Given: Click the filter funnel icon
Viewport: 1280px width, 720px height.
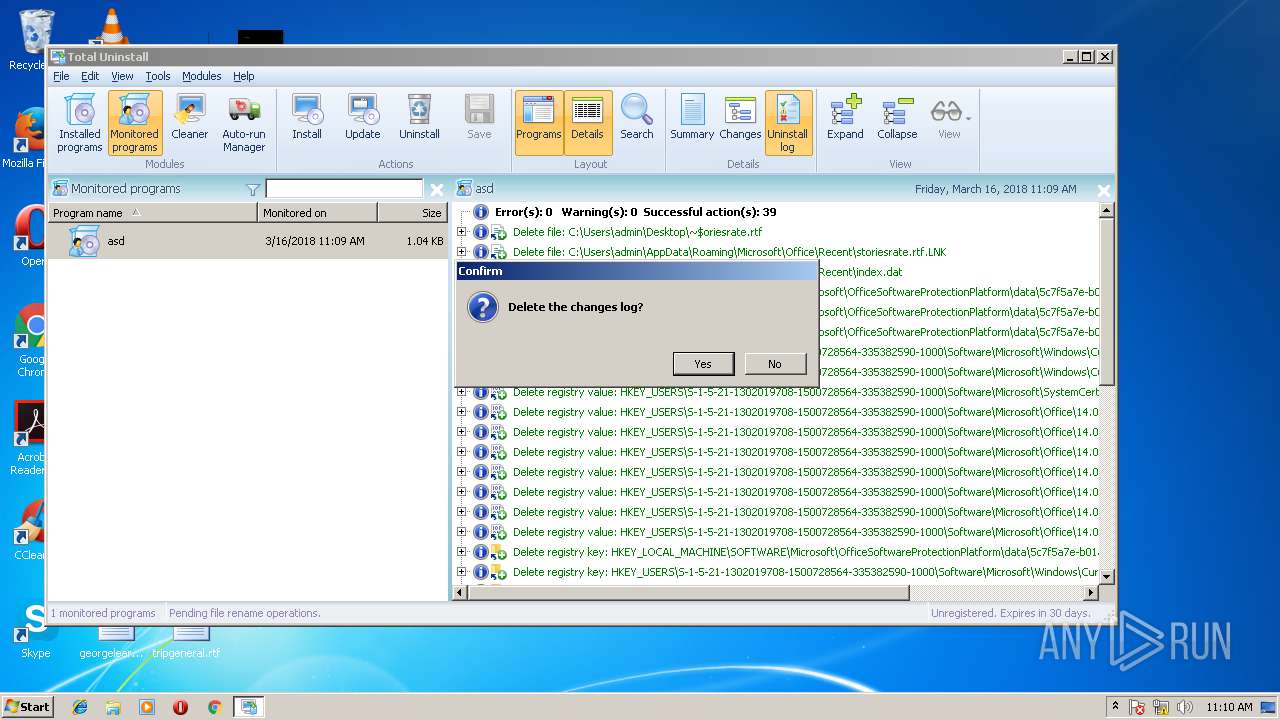Looking at the screenshot, I should pyautogui.click(x=253, y=189).
